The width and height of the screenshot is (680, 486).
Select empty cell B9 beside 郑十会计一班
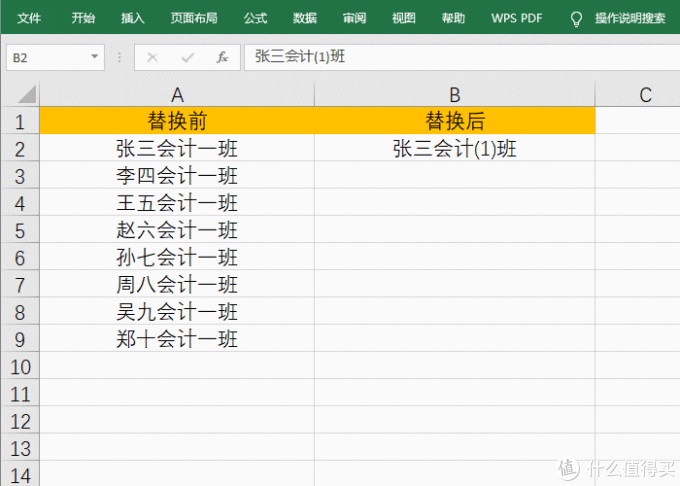pos(454,339)
